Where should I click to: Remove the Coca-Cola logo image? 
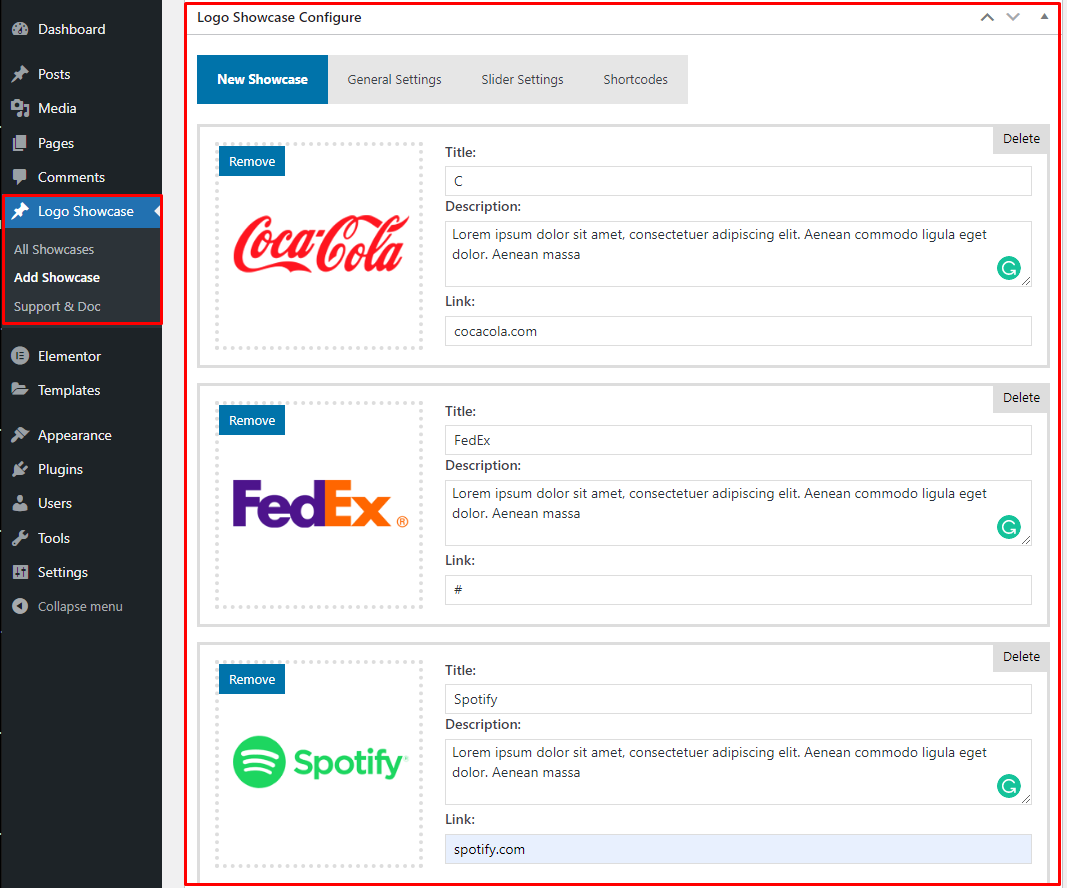[252, 161]
